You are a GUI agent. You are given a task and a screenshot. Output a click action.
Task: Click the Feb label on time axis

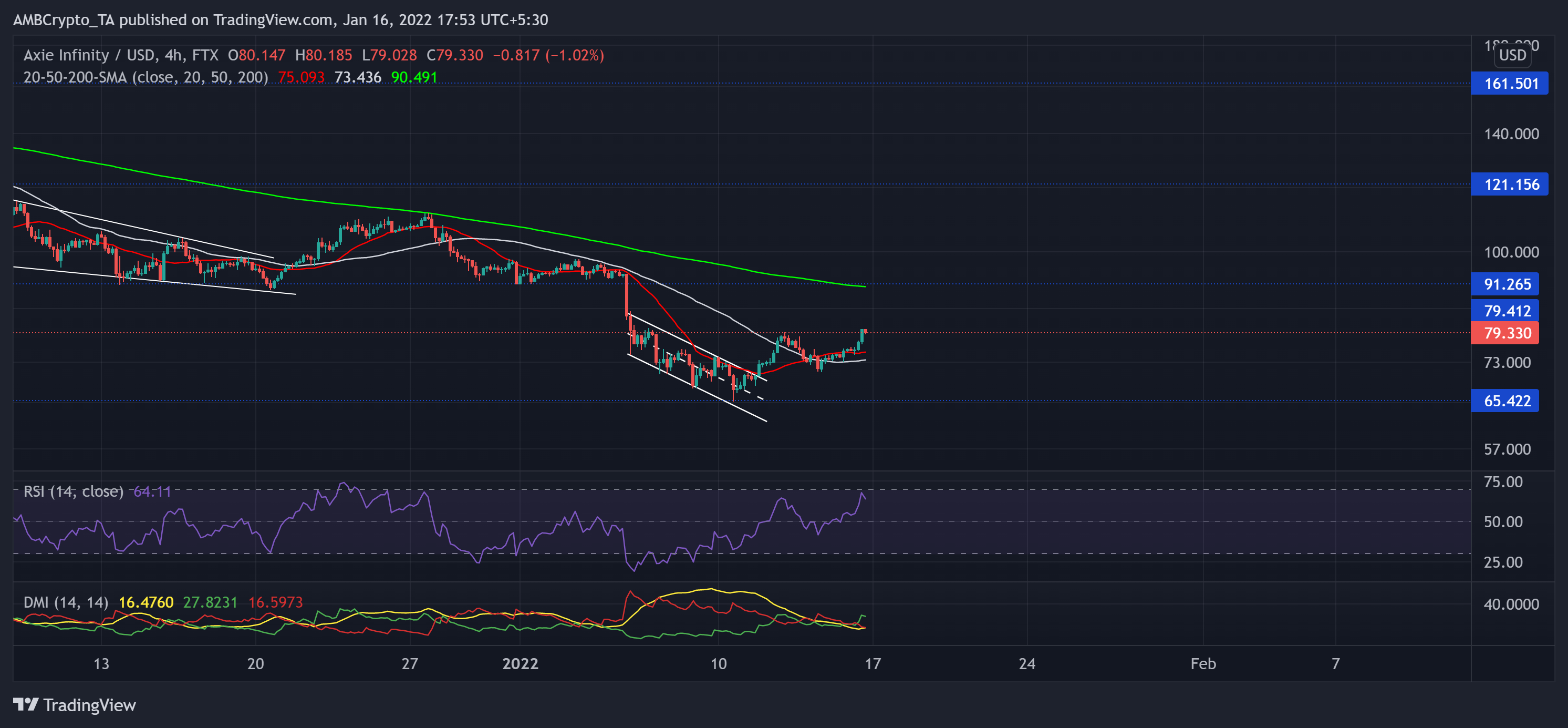click(x=1203, y=663)
